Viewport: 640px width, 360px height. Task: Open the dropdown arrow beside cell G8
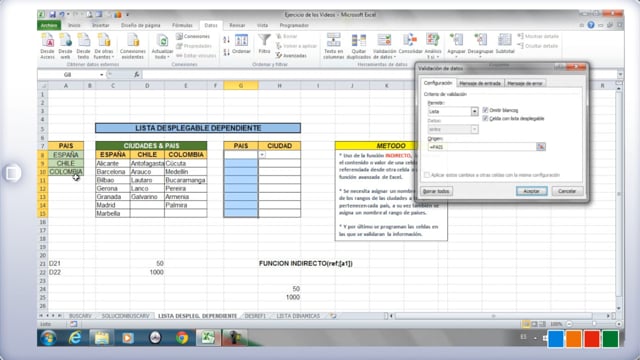[262, 155]
